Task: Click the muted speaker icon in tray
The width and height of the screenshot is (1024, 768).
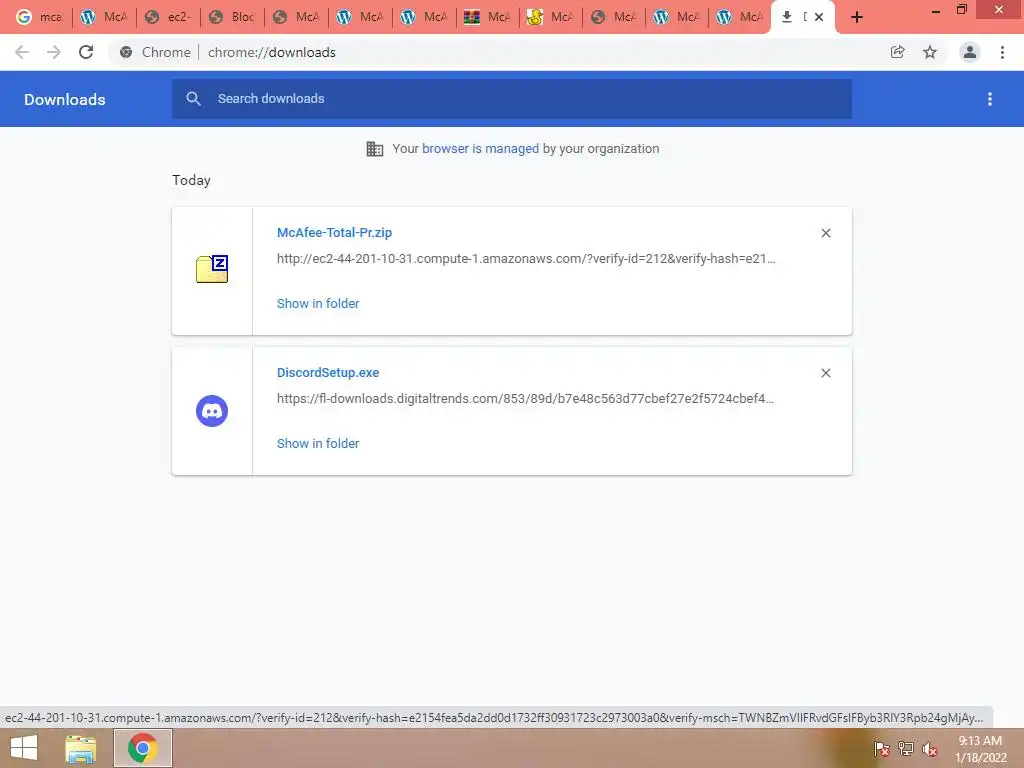Action: 930,749
